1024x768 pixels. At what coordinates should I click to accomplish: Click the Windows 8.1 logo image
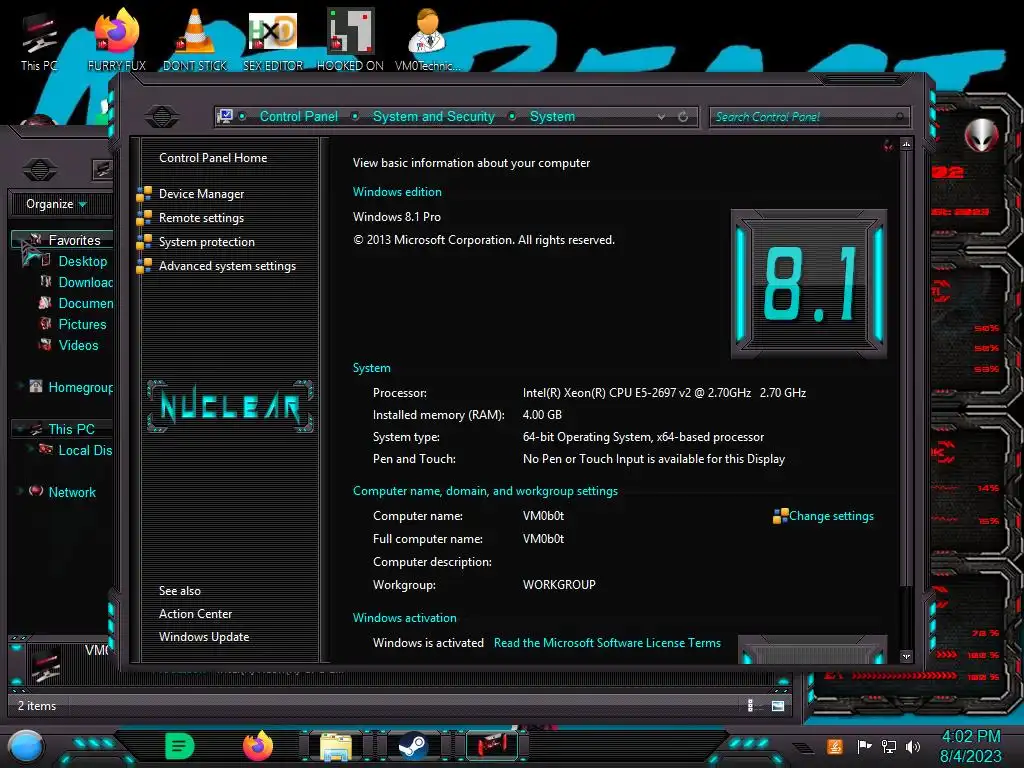pos(808,283)
